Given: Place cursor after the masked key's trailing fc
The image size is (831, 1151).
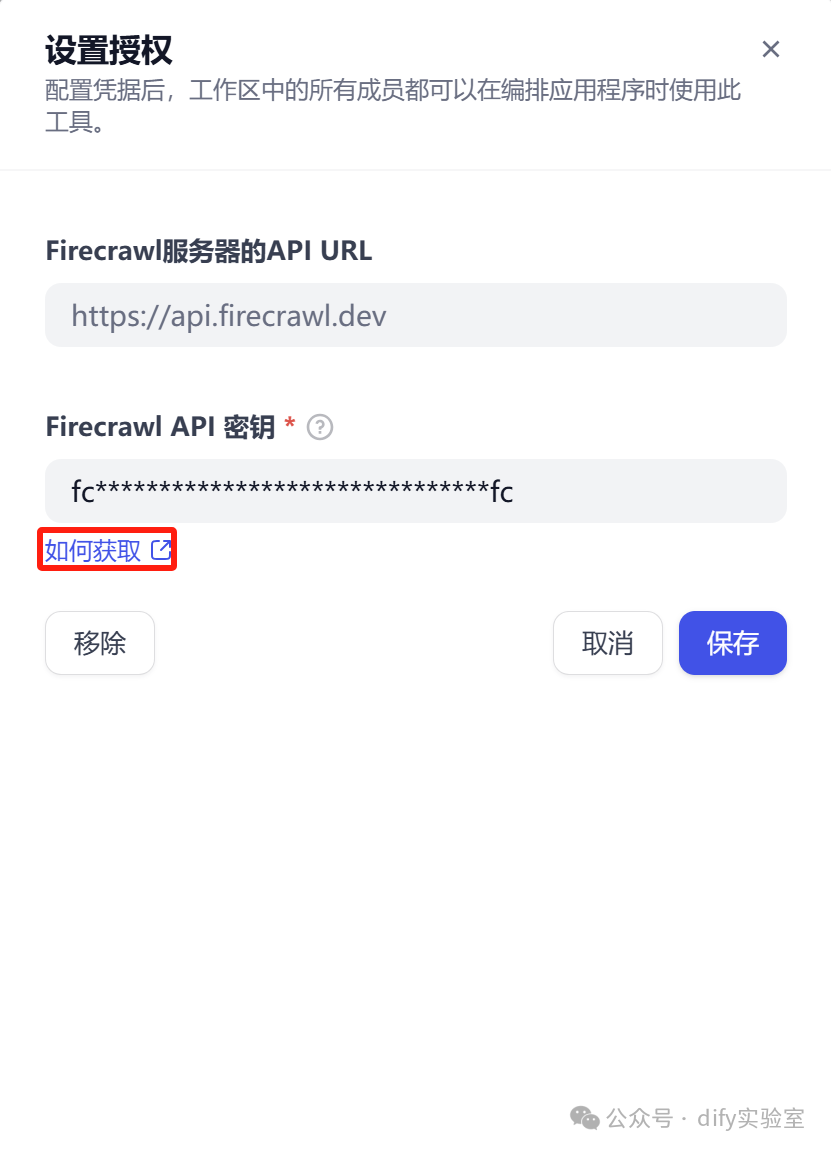Looking at the screenshot, I should coord(515,491).
